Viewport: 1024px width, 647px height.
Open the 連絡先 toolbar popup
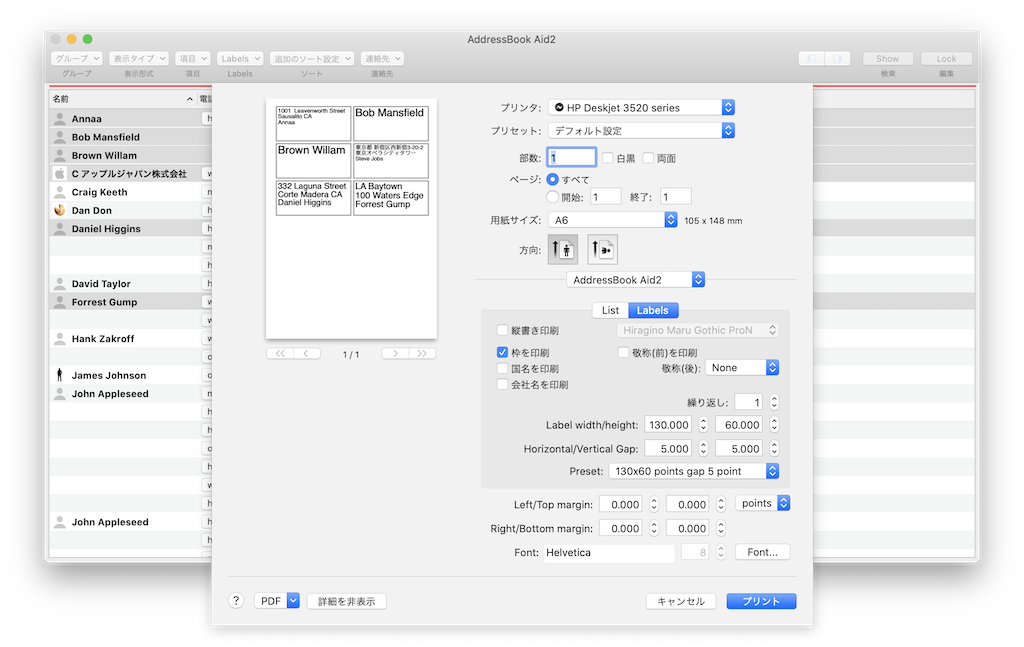click(382, 59)
